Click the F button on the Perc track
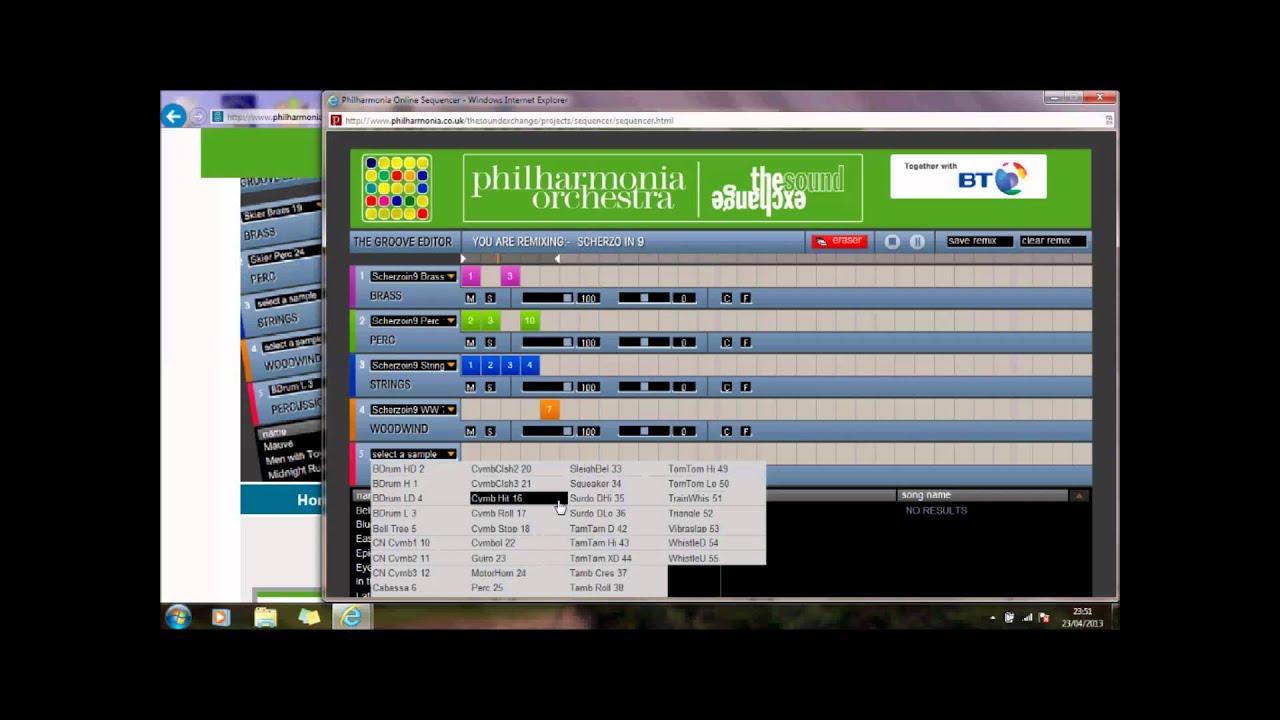The image size is (1280, 720). coord(746,342)
